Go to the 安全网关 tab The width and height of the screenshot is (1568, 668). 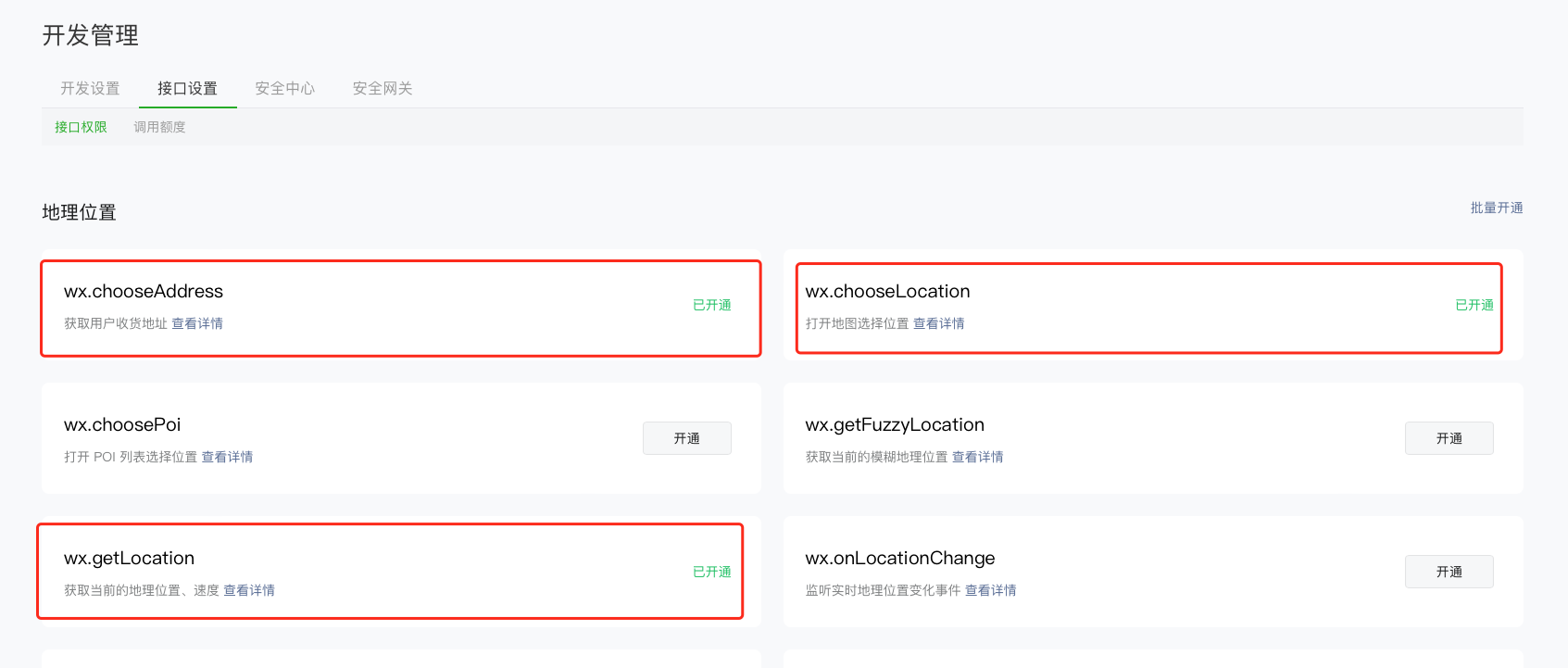click(x=382, y=89)
